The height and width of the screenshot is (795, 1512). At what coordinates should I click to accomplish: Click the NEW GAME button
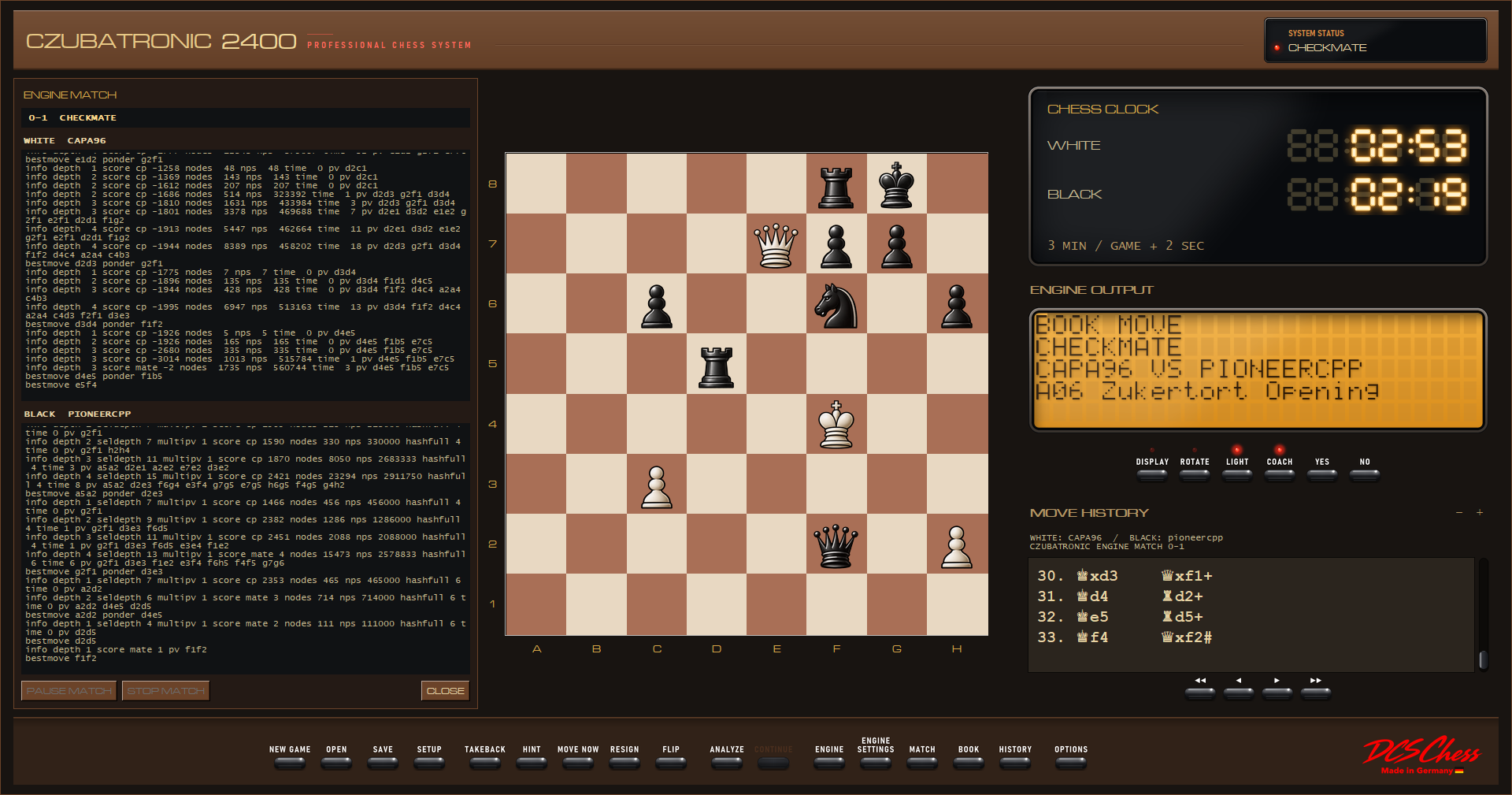(x=290, y=763)
